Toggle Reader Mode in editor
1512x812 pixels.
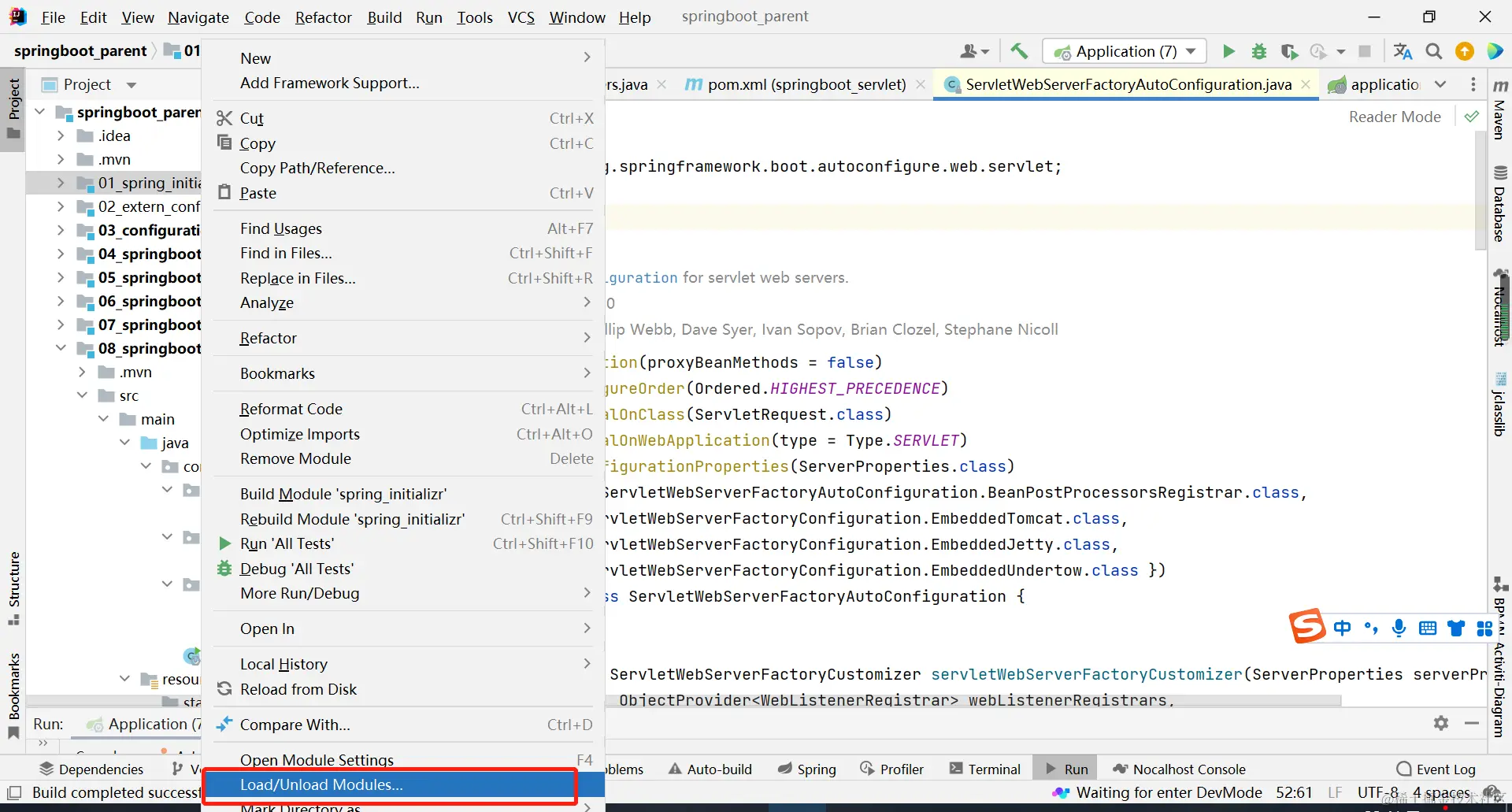[1395, 117]
